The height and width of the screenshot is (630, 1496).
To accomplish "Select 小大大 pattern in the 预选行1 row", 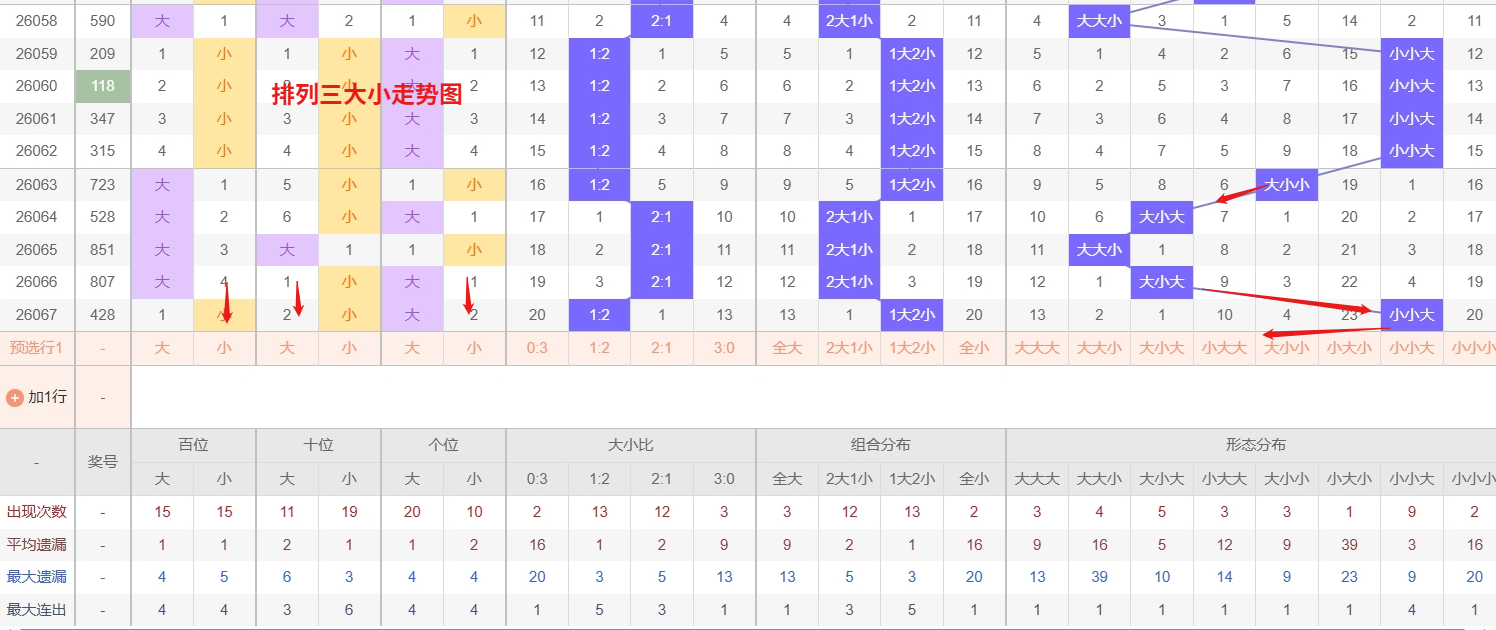I will click(x=1224, y=348).
